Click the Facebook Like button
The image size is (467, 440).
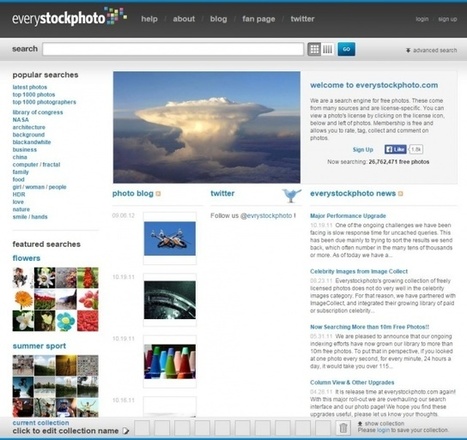(395, 149)
